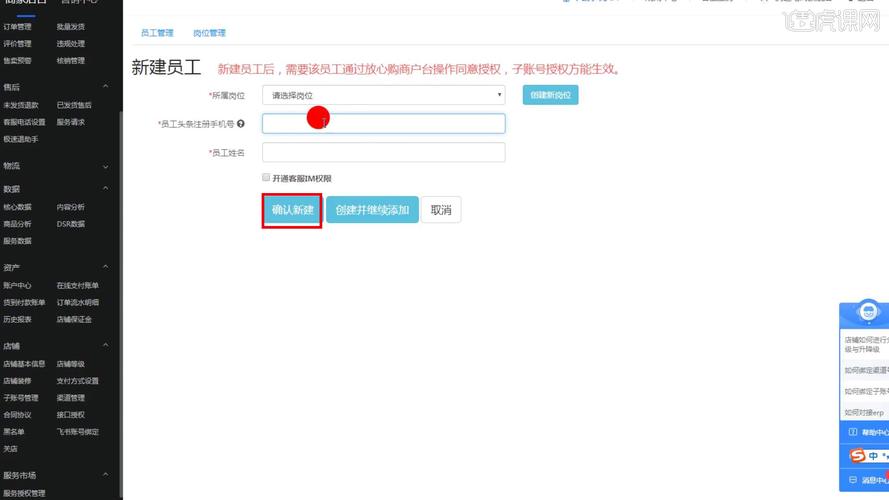Click the 取消 cancel button
This screenshot has height=500, width=889.
(441, 210)
